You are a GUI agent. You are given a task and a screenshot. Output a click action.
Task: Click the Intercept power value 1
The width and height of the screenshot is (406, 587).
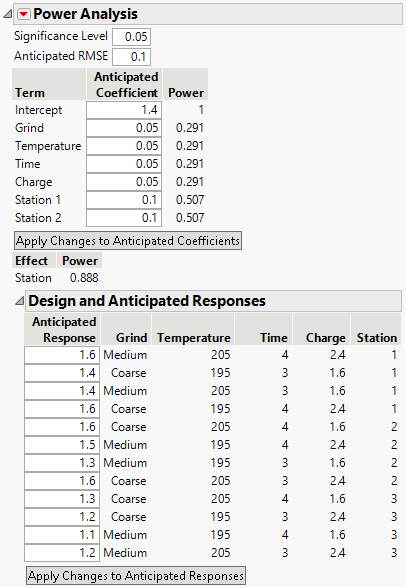tap(201, 110)
